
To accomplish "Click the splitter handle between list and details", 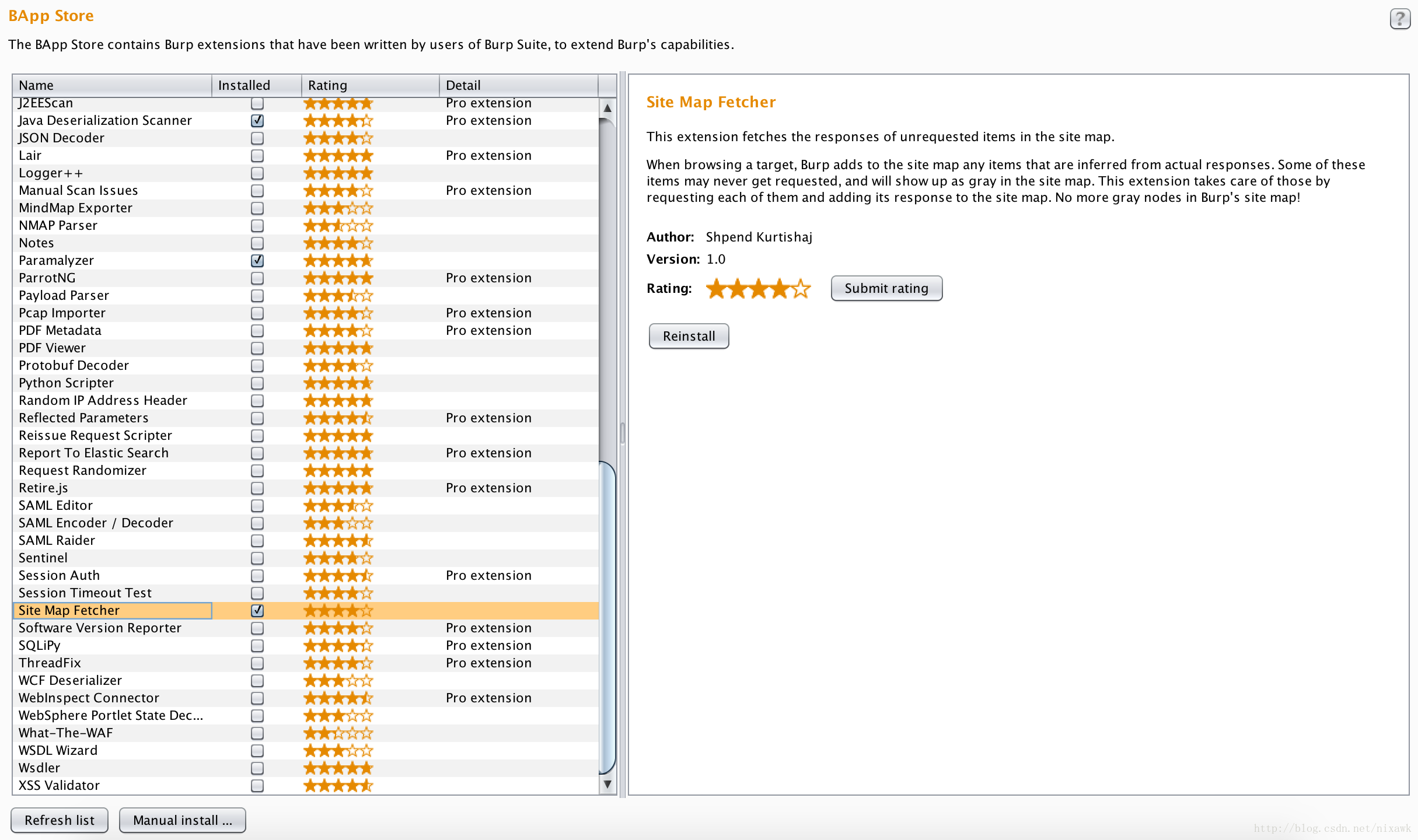I will (623, 433).
